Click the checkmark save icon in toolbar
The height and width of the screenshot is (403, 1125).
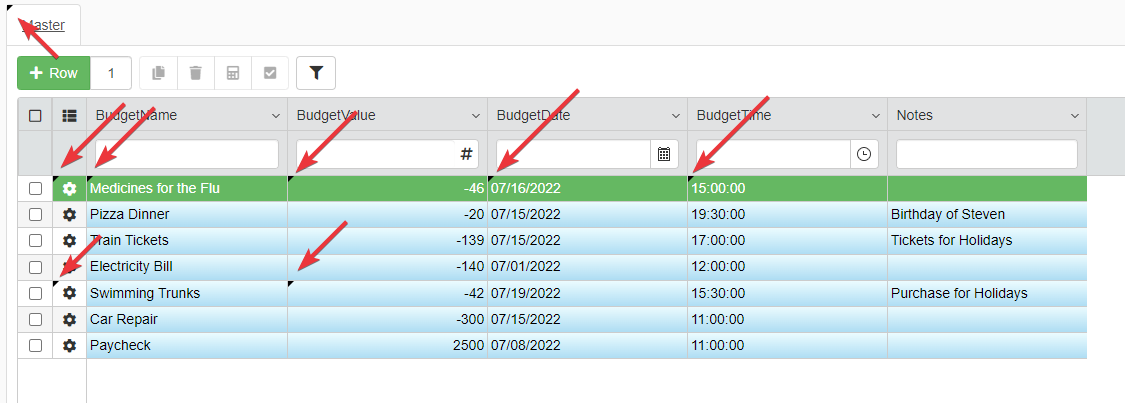click(x=269, y=73)
